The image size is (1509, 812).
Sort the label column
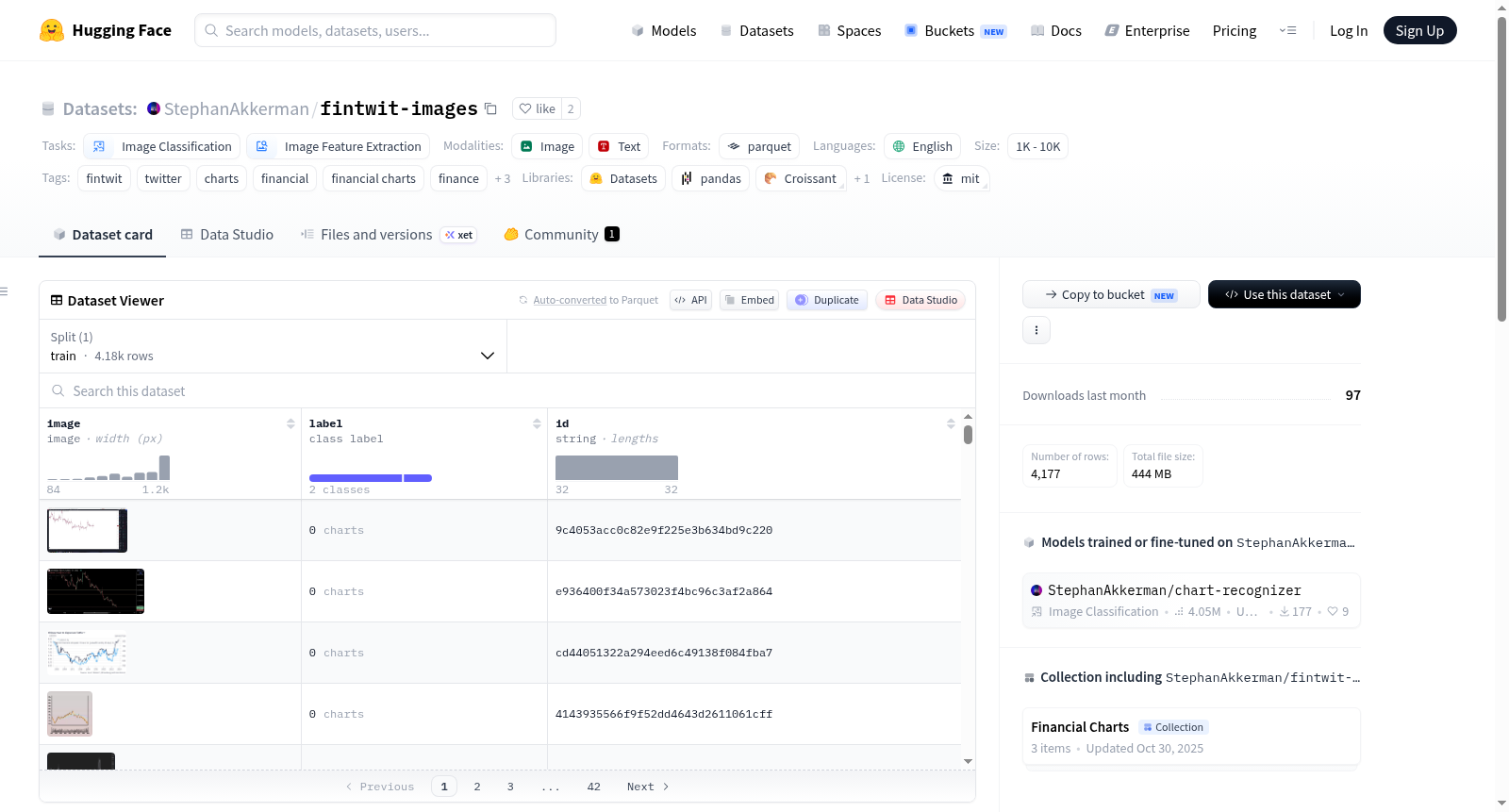click(x=537, y=423)
